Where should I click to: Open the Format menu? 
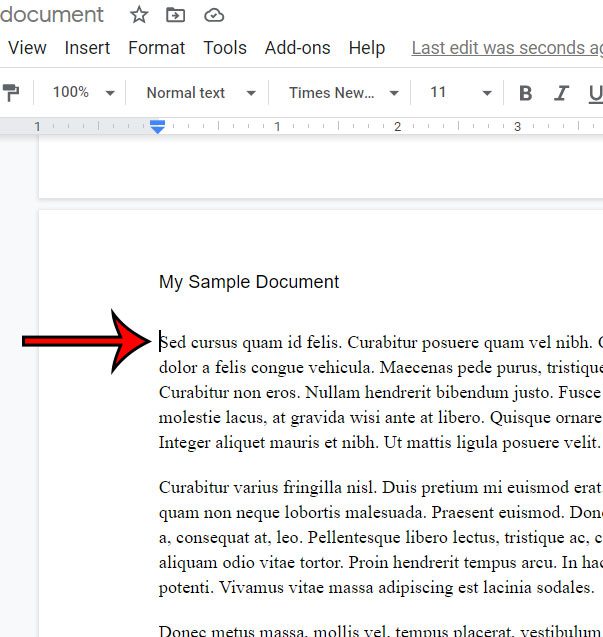[x=156, y=48]
